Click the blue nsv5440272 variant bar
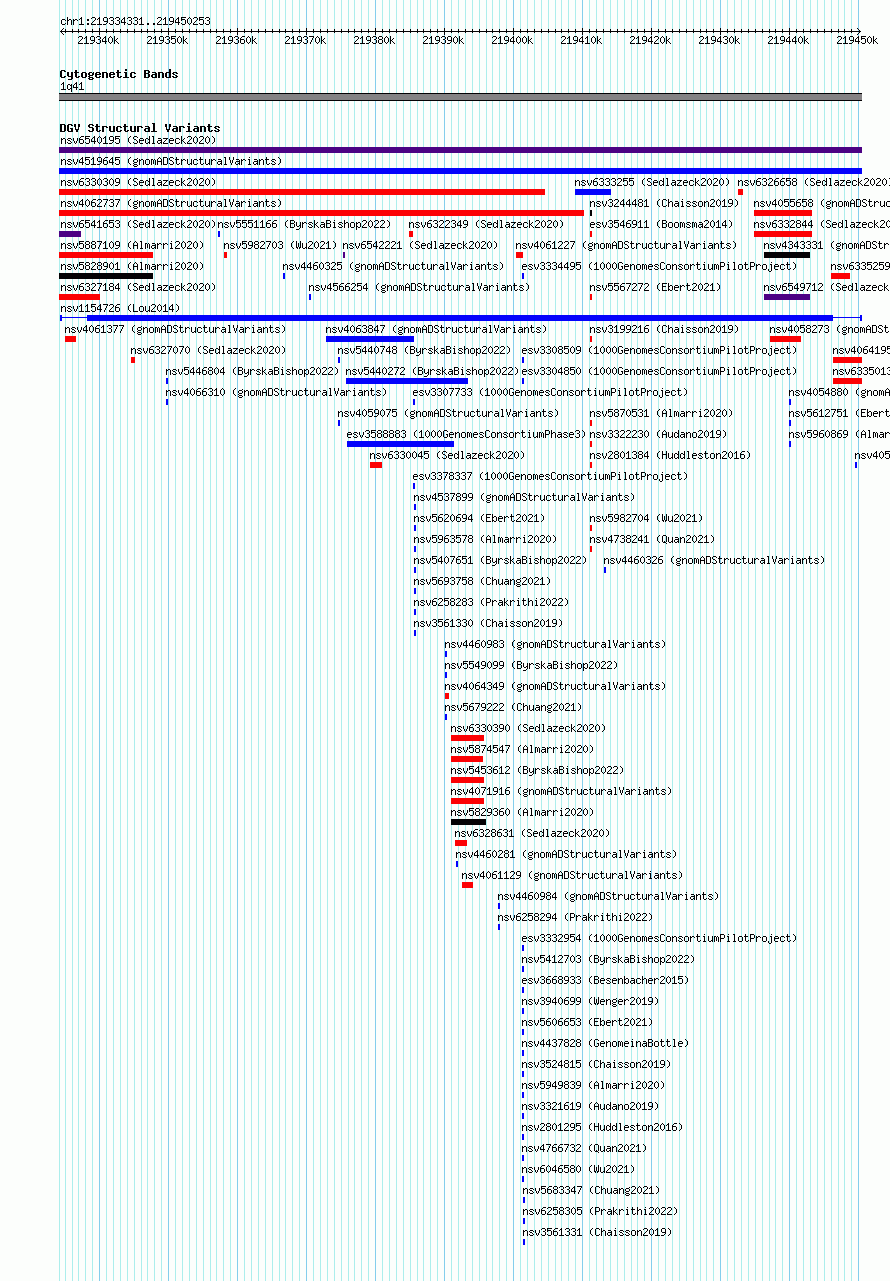This screenshot has width=890, height=1281. coord(407,381)
